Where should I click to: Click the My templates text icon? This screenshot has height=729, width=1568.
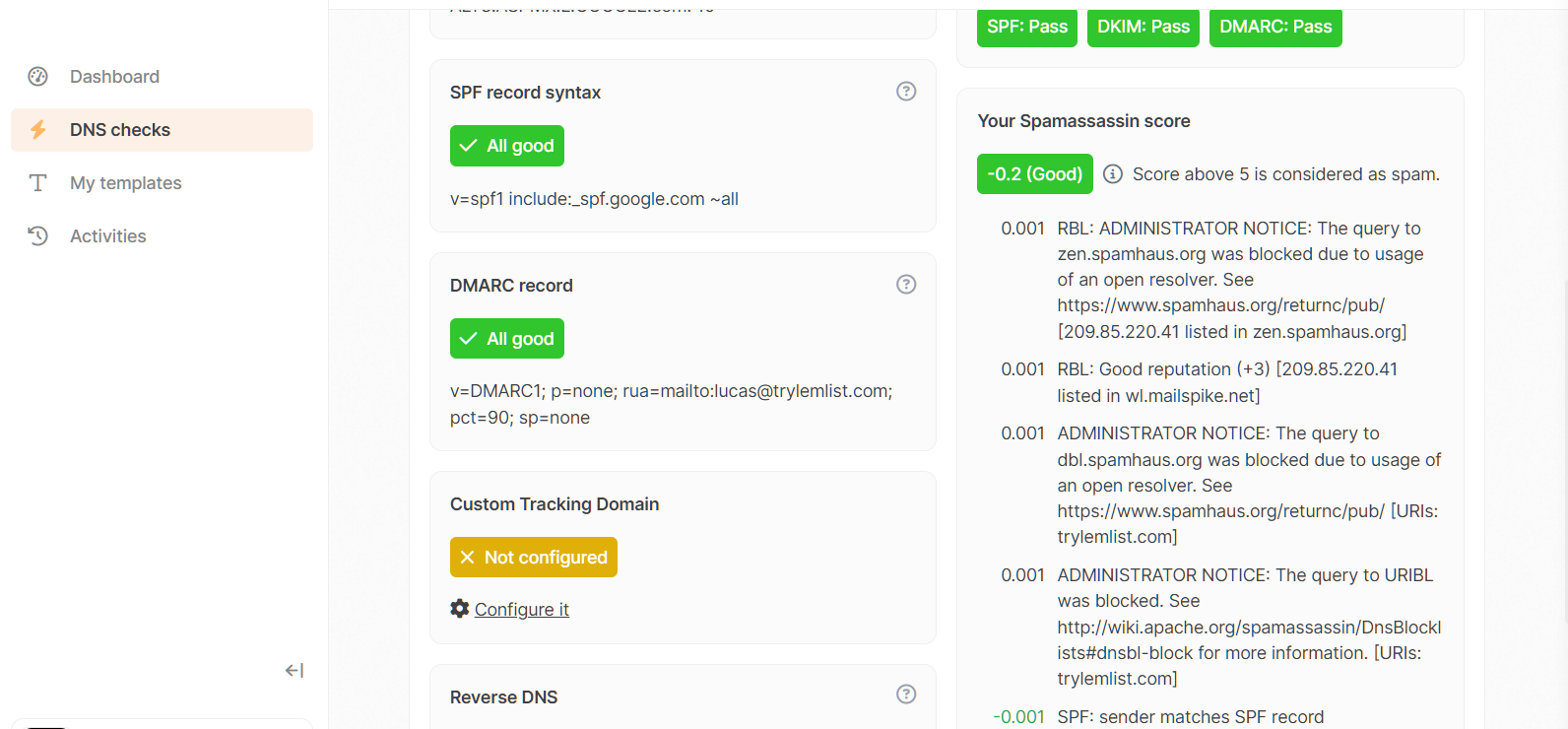pyautogui.click(x=38, y=183)
